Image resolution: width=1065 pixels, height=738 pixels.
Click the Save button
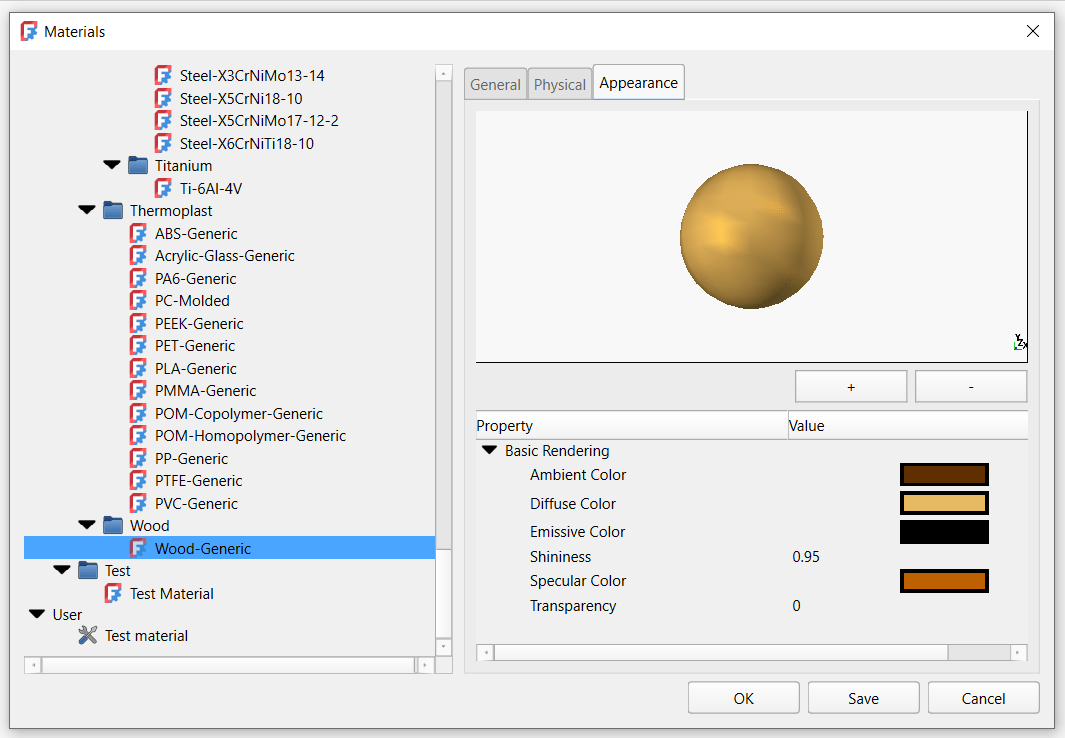(x=863, y=697)
